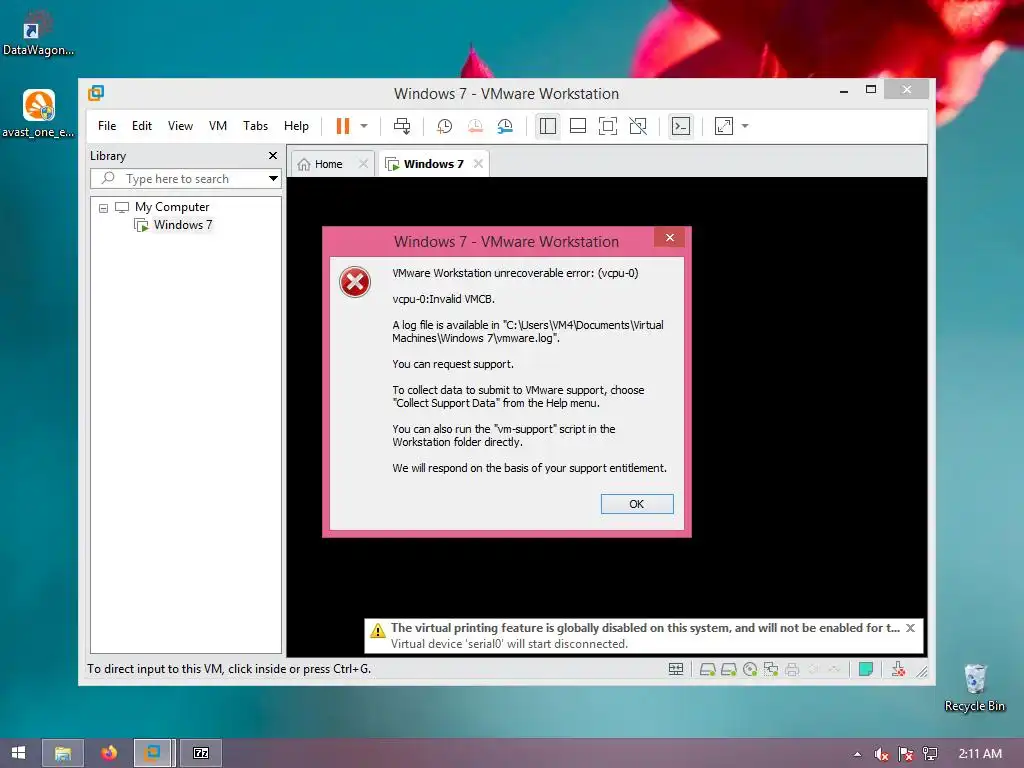Launch Firefox from the taskbar
This screenshot has height=768, width=1024.
109,753
